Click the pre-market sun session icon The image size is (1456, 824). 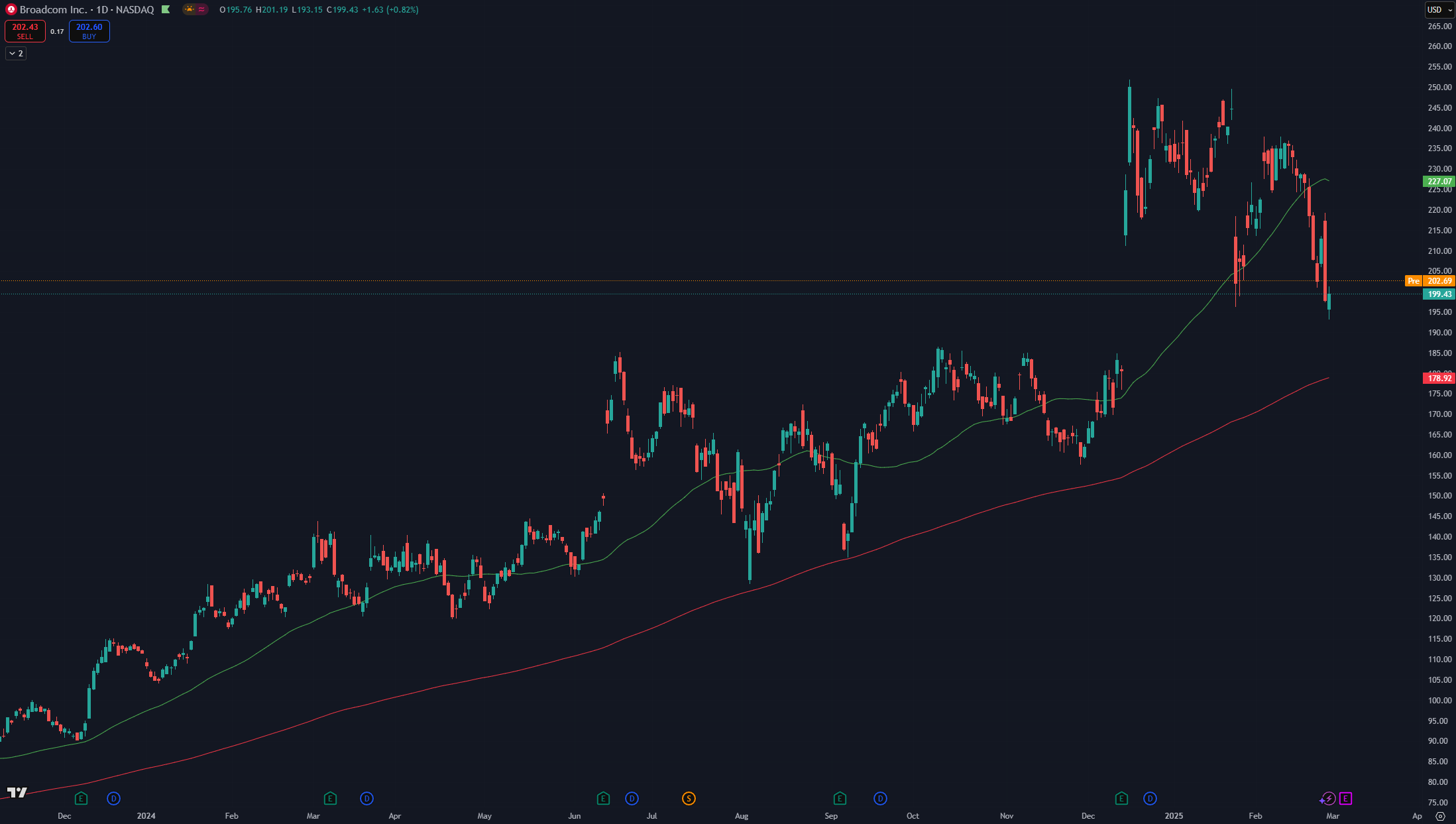[x=190, y=9]
